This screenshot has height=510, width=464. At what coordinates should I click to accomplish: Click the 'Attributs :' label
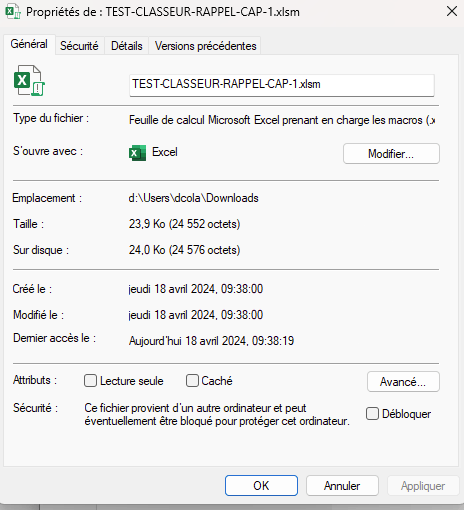[x=35, y=380]
